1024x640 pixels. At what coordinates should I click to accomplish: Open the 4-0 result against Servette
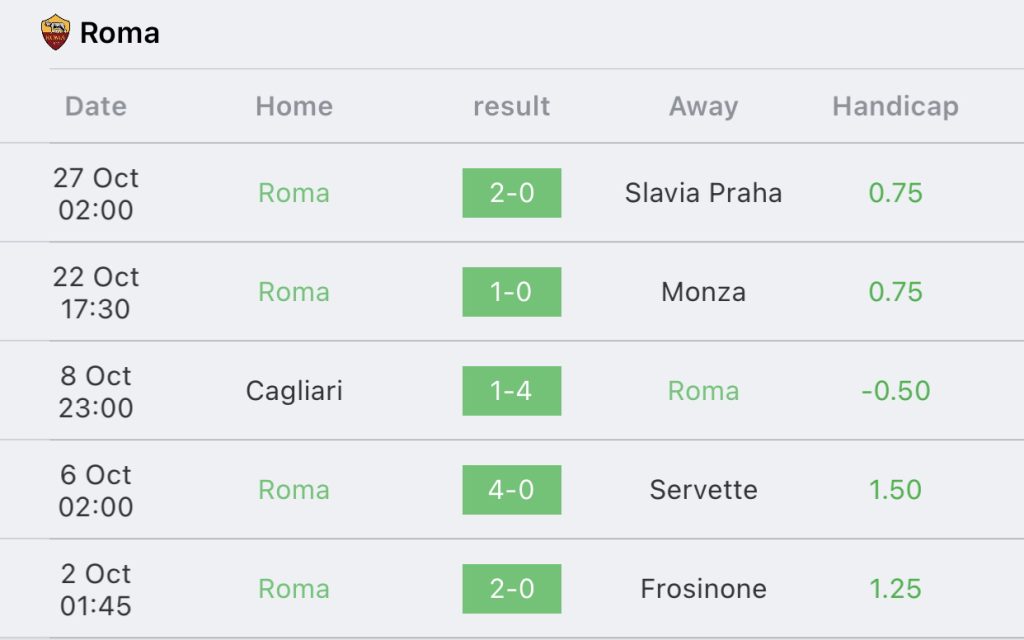click(512, 490)
